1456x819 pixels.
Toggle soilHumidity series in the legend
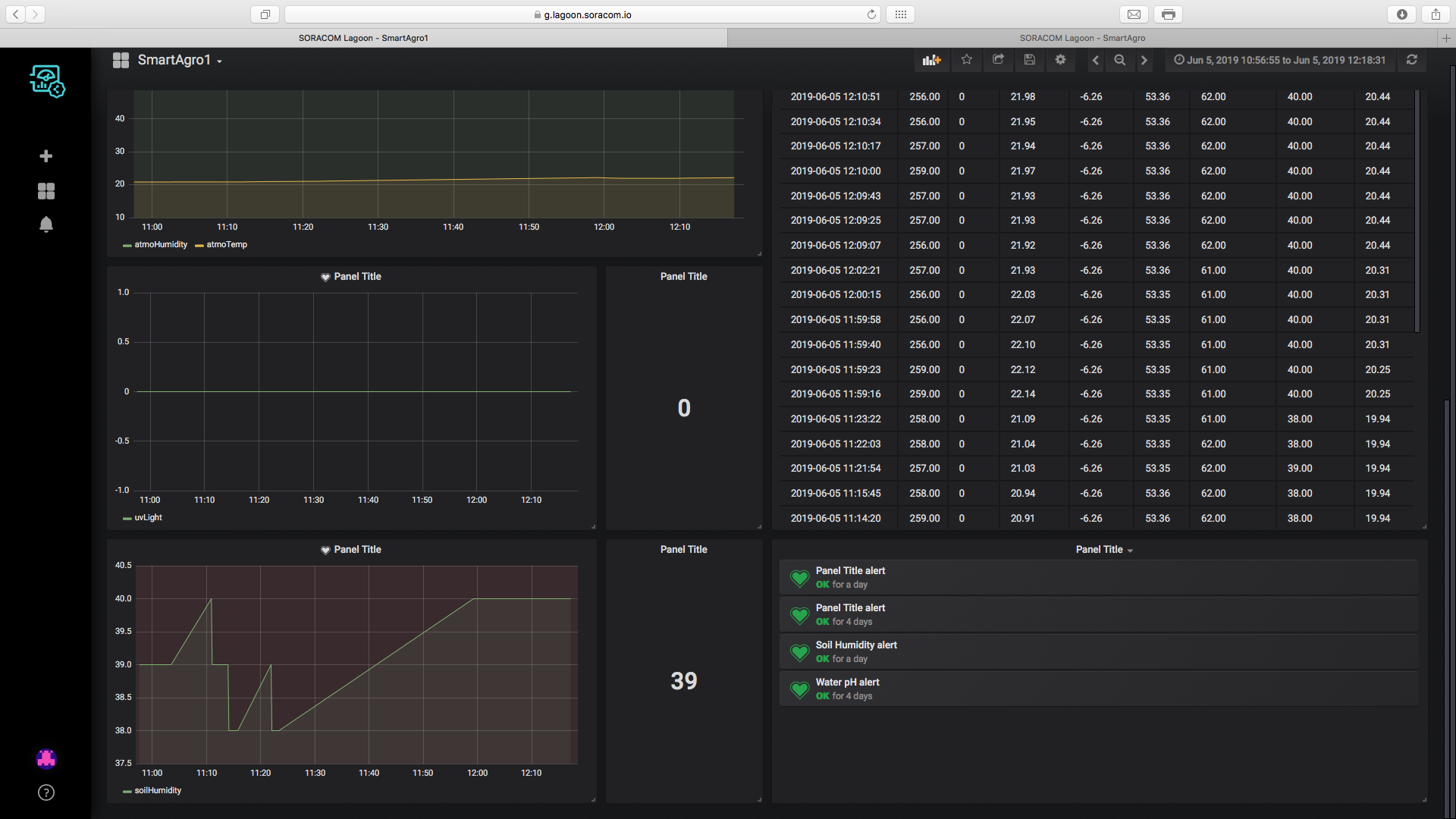click(x=157, y=791)
